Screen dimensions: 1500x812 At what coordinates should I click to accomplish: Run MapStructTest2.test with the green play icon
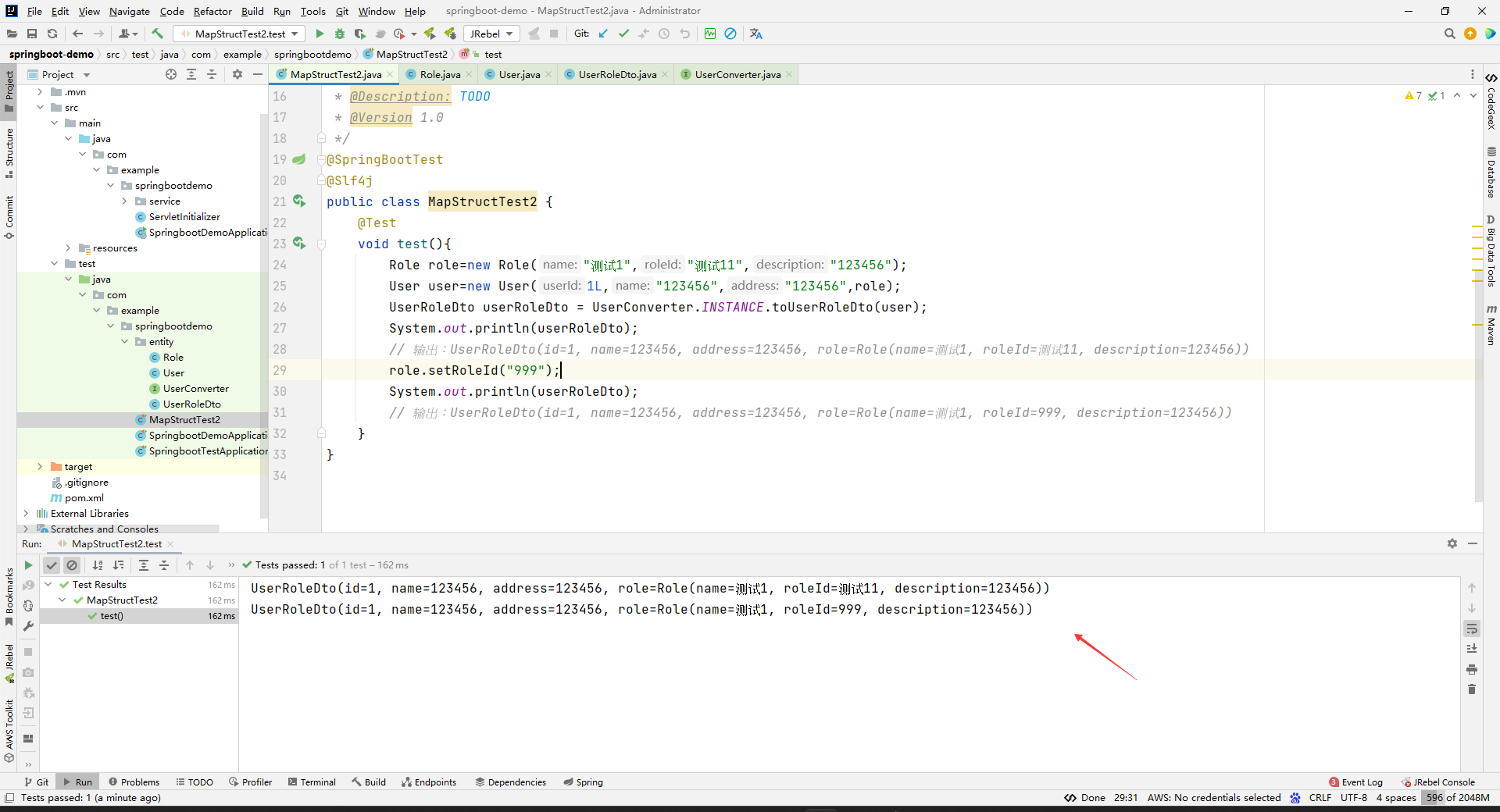[320, 34]
